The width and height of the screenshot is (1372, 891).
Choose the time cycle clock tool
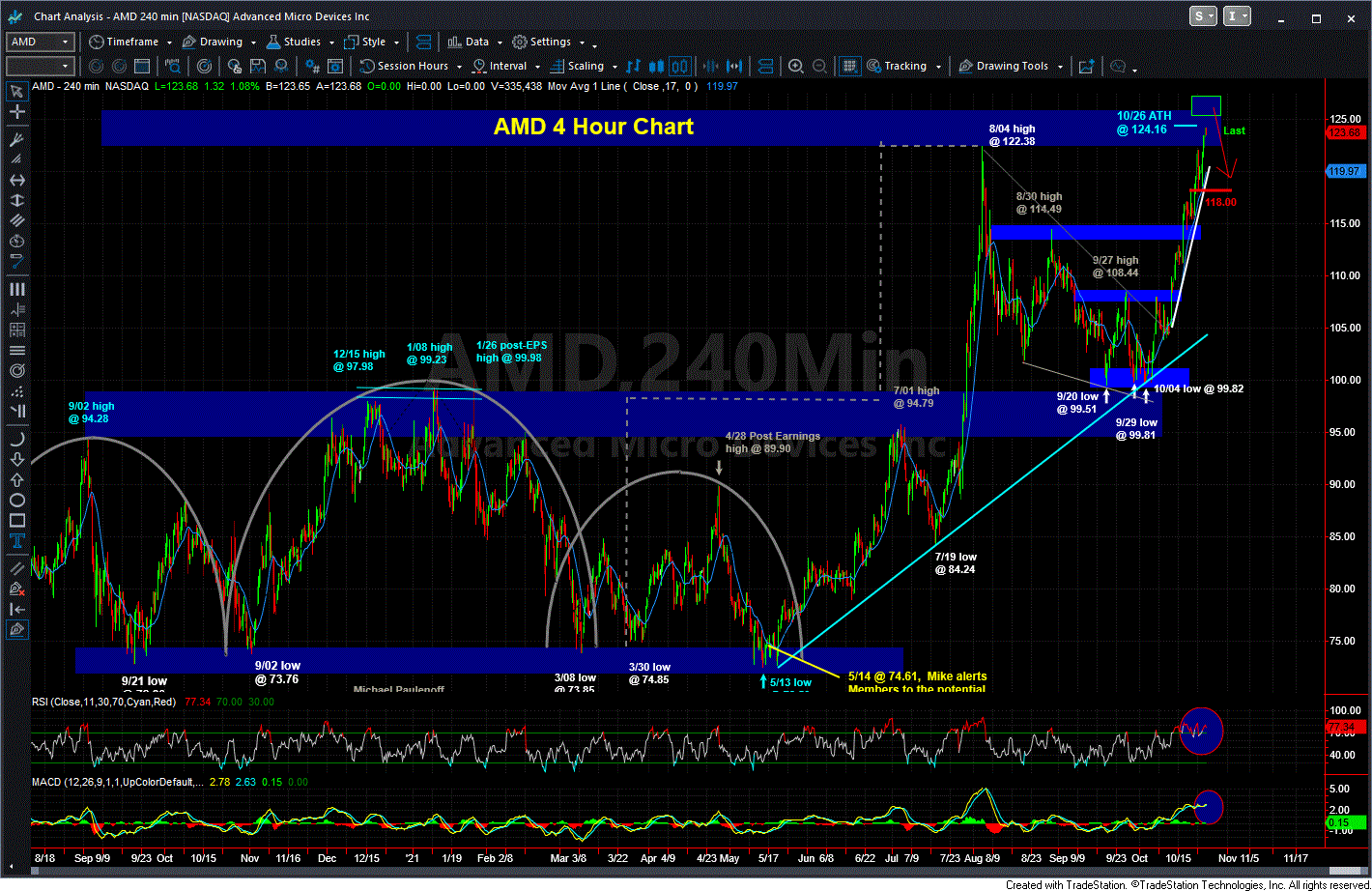coord(17,243)
